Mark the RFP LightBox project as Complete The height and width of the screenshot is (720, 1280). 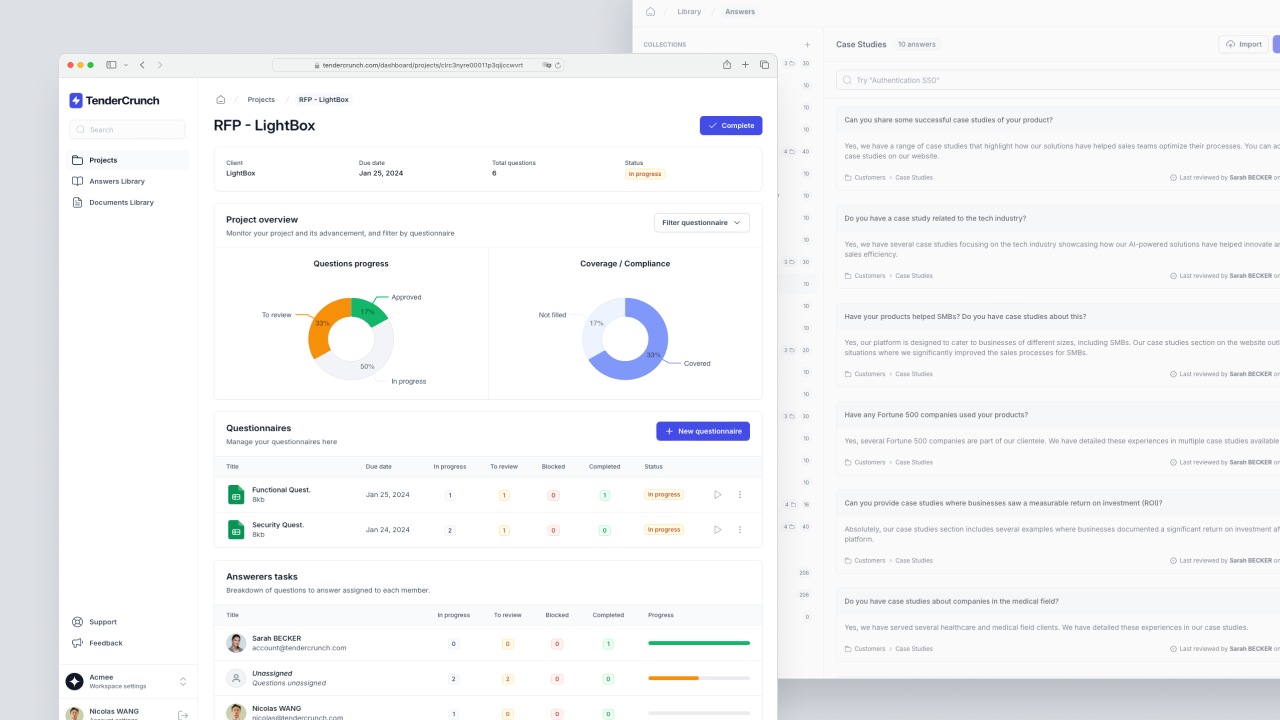(731, 125)
